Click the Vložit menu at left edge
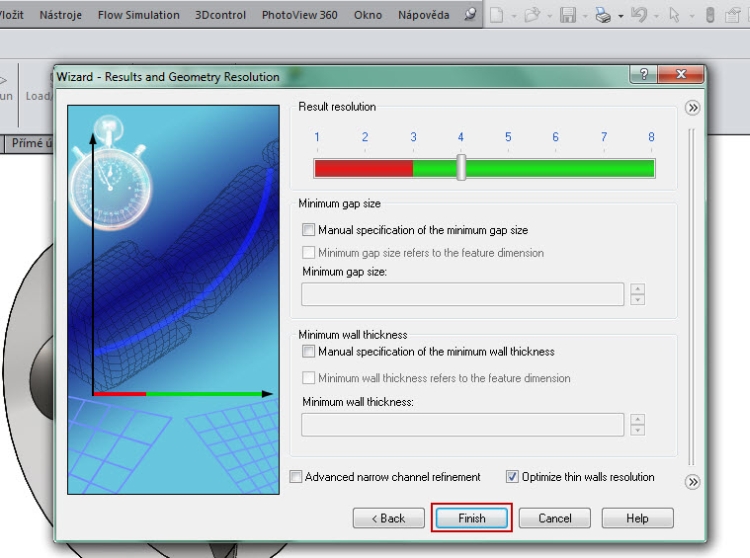The image size is (750, 558). click(11, 15)
